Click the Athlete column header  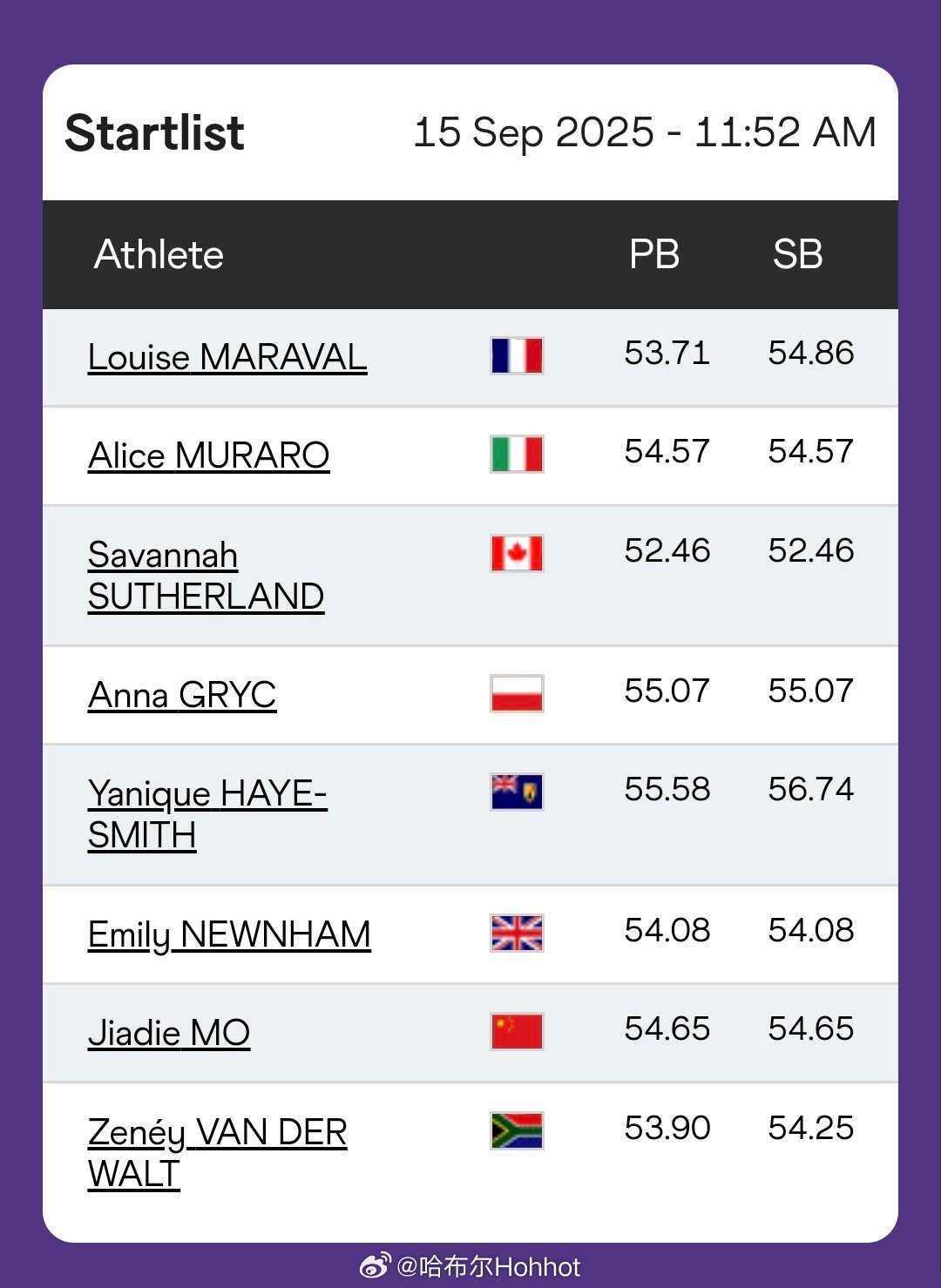pyautogui.click(x=159, y=254)
